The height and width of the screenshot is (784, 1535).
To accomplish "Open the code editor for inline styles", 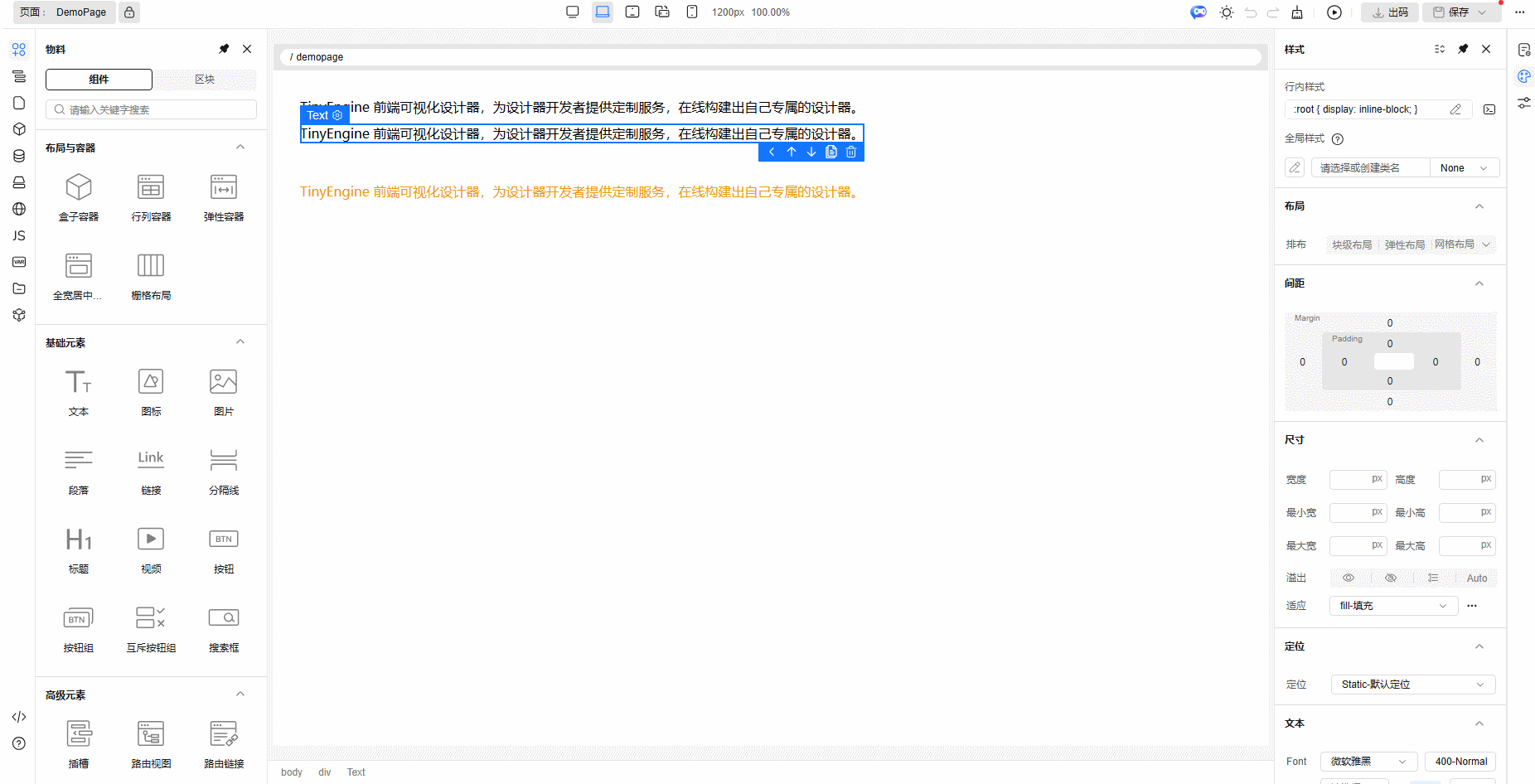I will click(1489, 109).
